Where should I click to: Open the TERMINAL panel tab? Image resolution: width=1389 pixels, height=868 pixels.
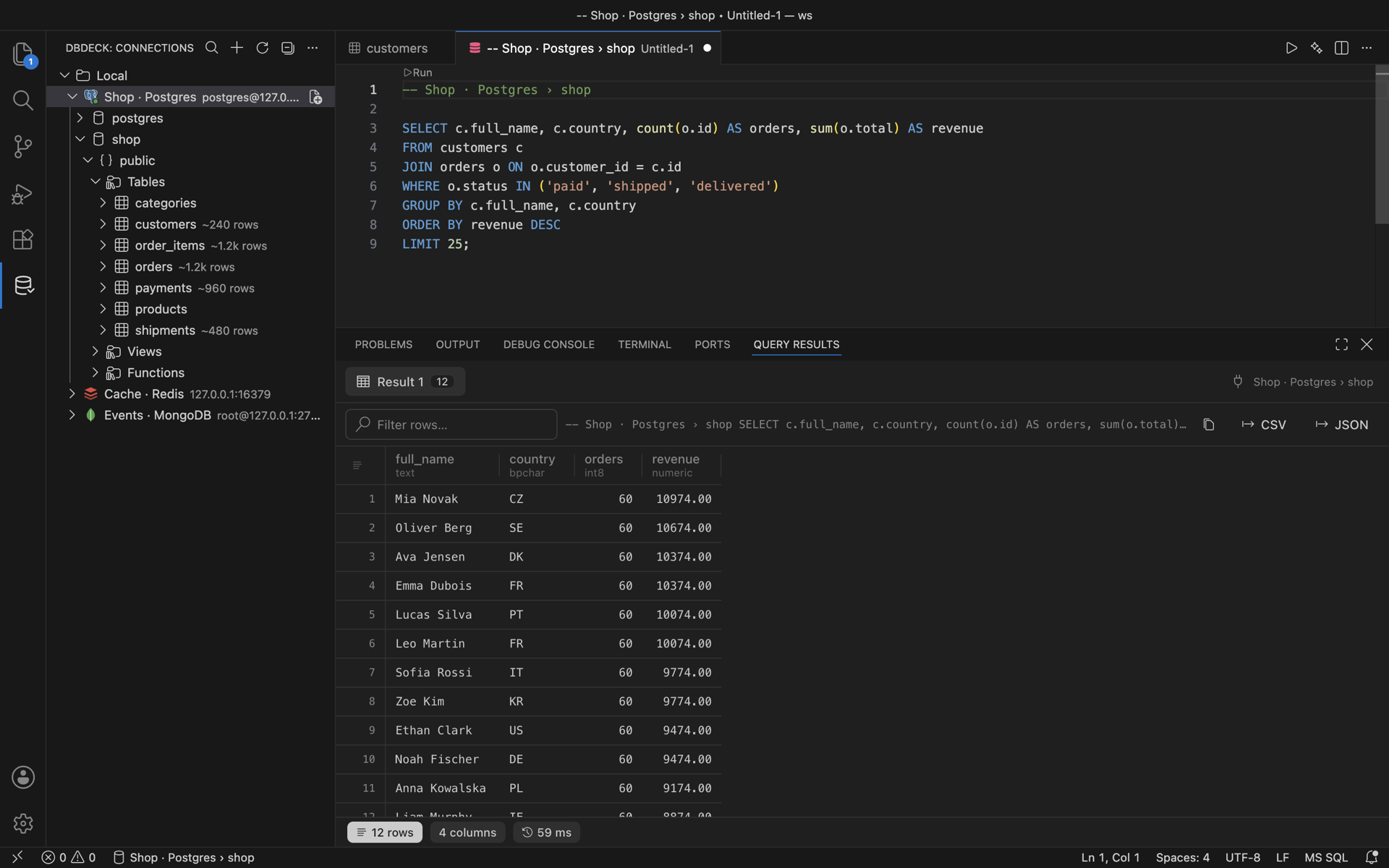[644, 344]
